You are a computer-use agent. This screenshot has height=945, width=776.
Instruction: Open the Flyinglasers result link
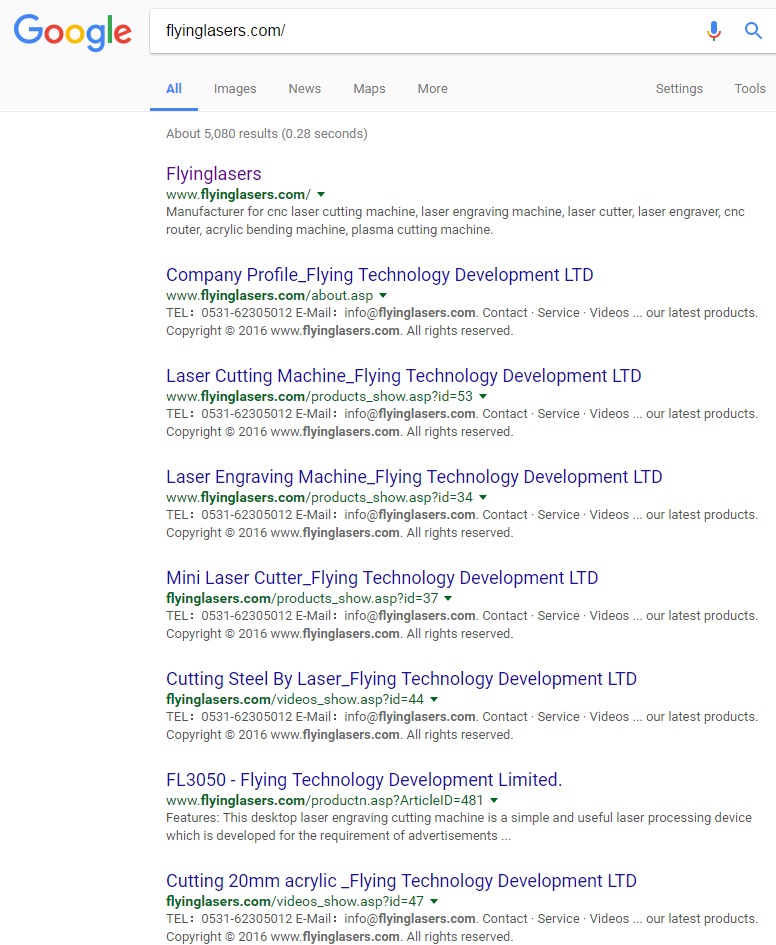[214, 174]
